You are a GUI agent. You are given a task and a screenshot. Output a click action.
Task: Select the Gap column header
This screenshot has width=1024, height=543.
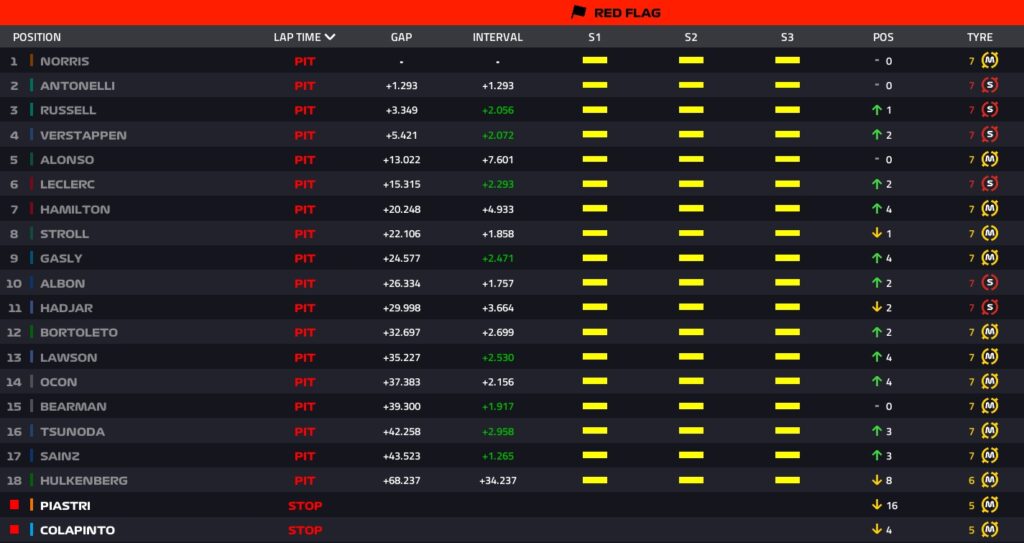pyautogui.click(x=401, y=37)
